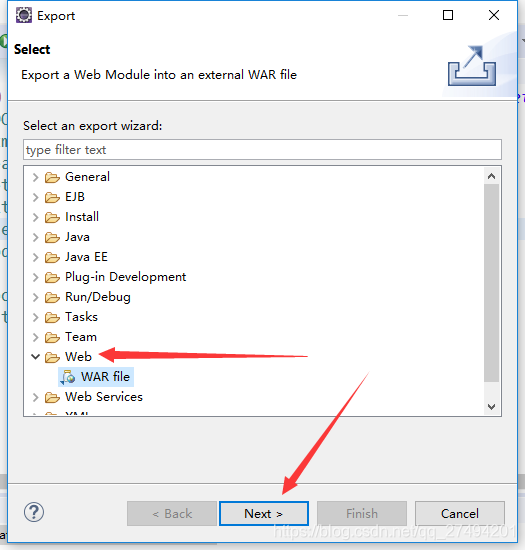The image size is (525, 550).
Task: Click the Cancel button
Action: click(460, 514)
